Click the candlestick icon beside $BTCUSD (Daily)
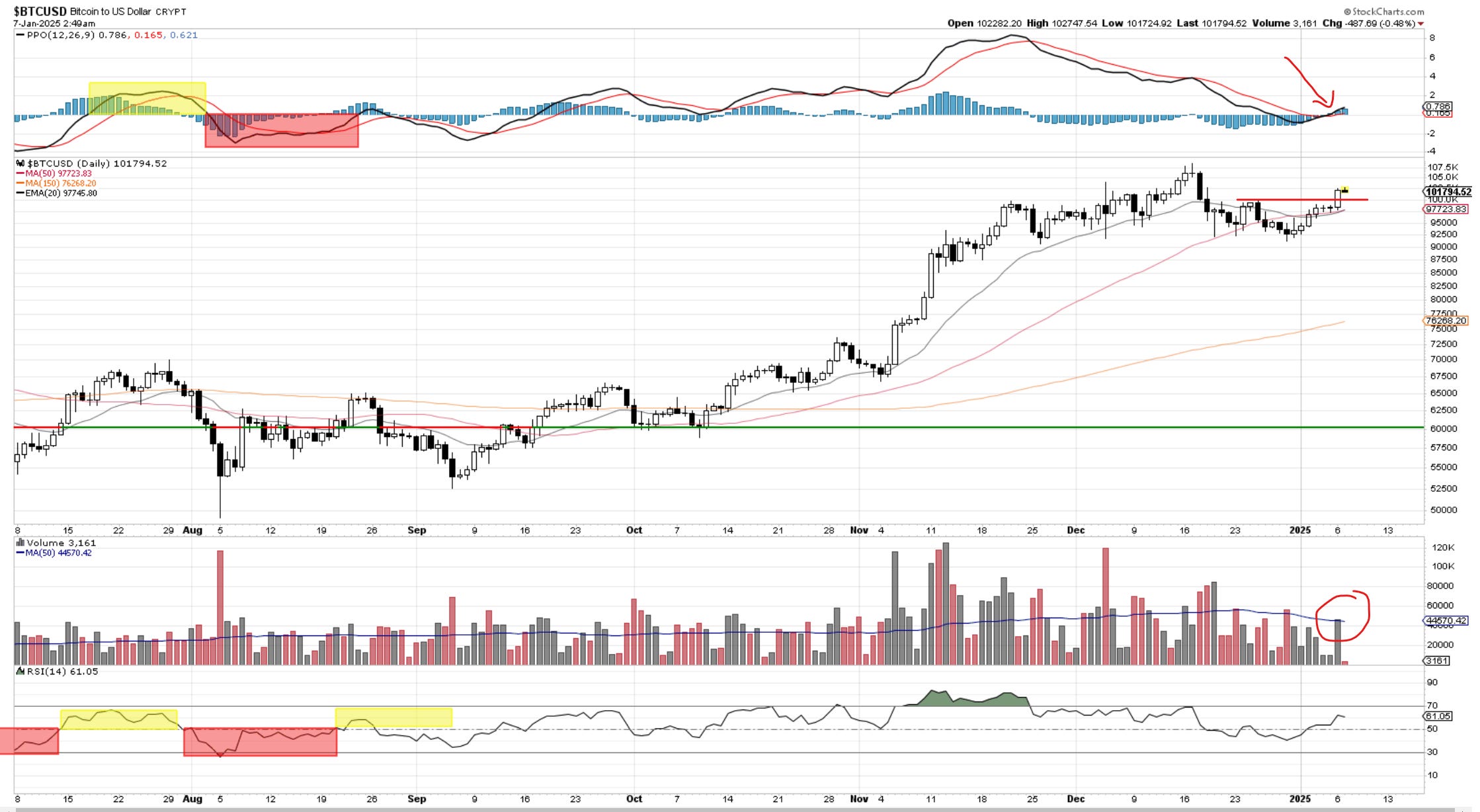This screenshot has width=1480, height=812. 21,163
